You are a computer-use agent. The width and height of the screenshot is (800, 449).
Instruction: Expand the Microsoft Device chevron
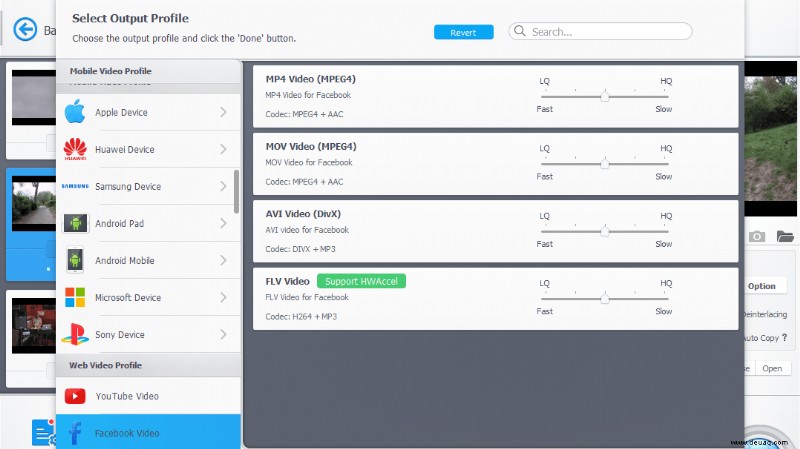223,297
